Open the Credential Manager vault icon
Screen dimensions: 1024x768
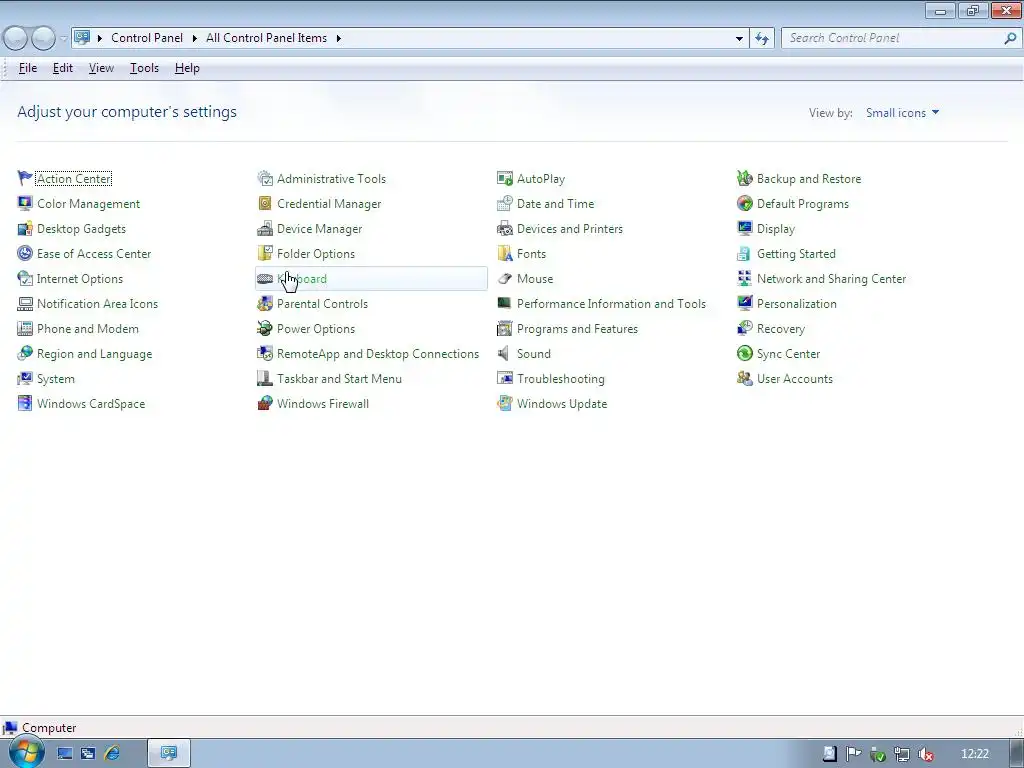[x=264, y=203]
